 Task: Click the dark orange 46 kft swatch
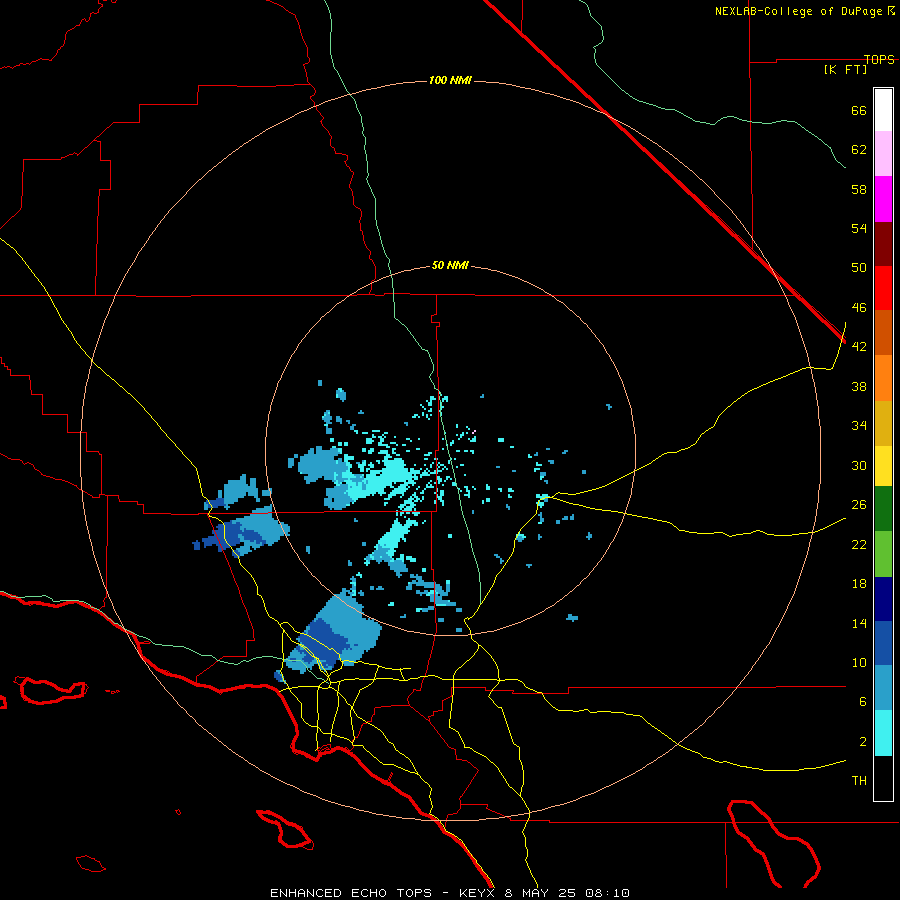click(883, 332)
